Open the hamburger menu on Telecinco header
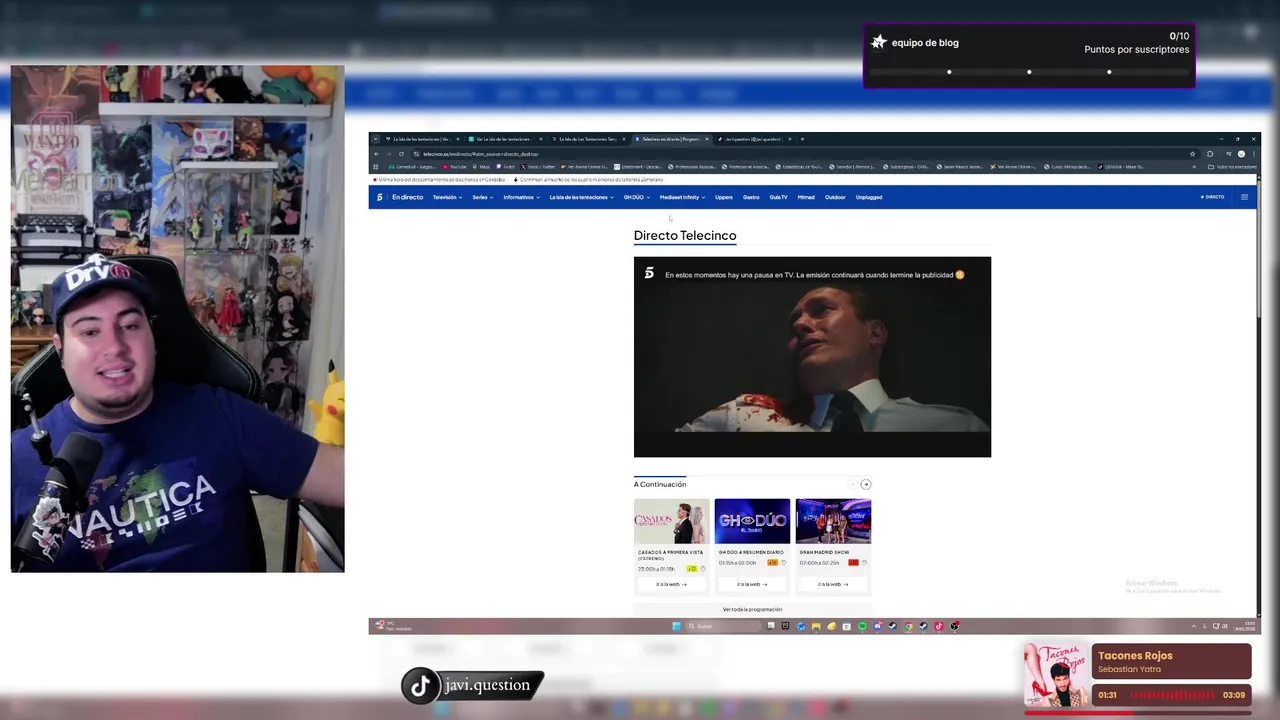Screen dimensions: 1280x720 click(1244, 197)
